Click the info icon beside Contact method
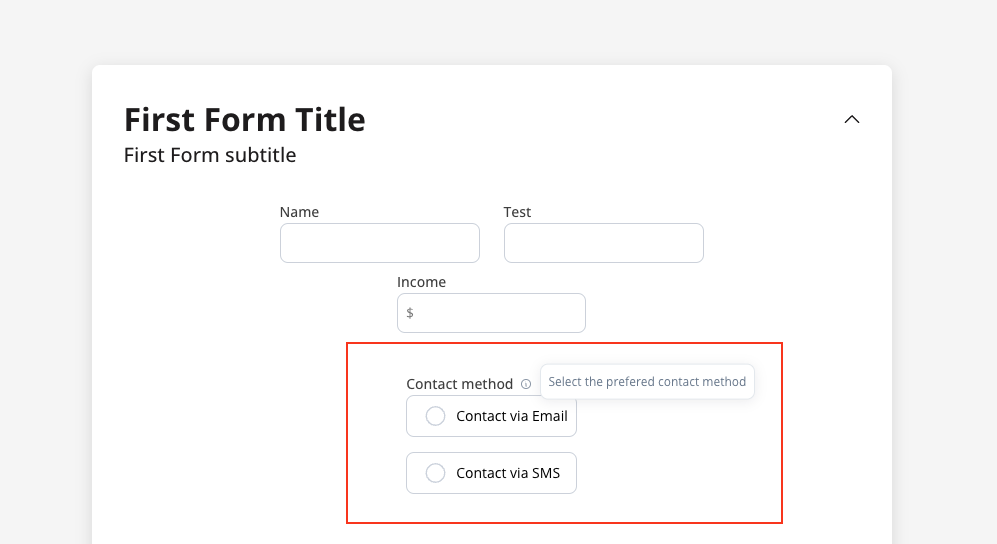Image resolution: width=997 pixels, height=544 pixels. point(526,384)
